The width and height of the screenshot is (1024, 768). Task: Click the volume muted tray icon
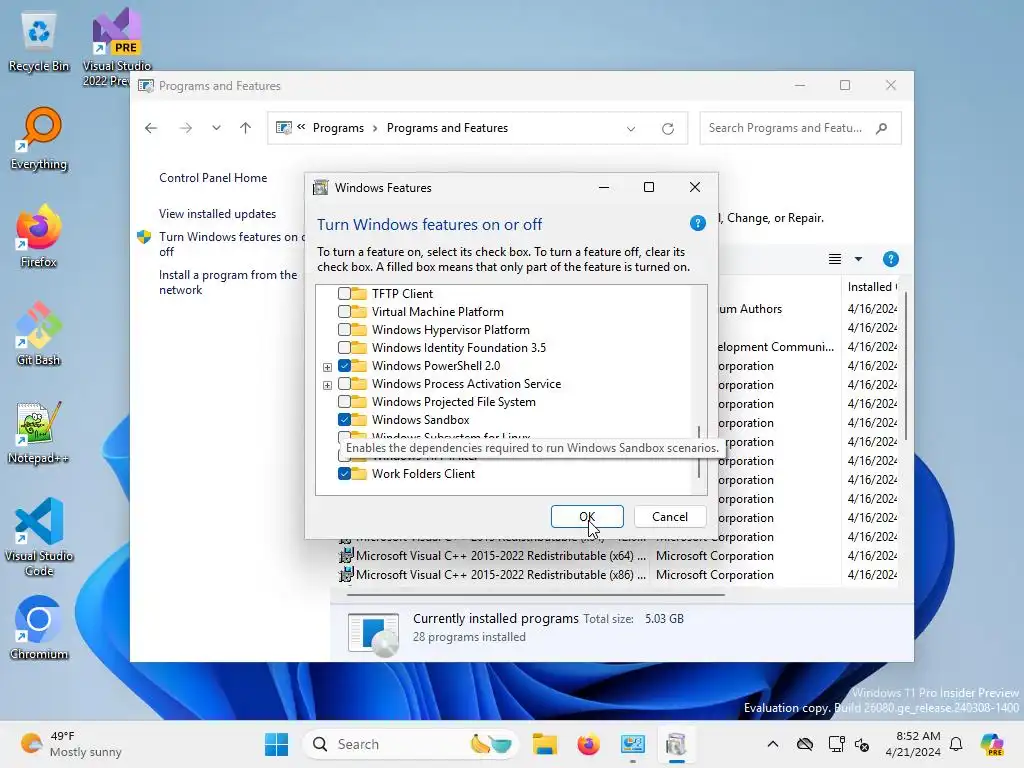(x=862, y=744)
